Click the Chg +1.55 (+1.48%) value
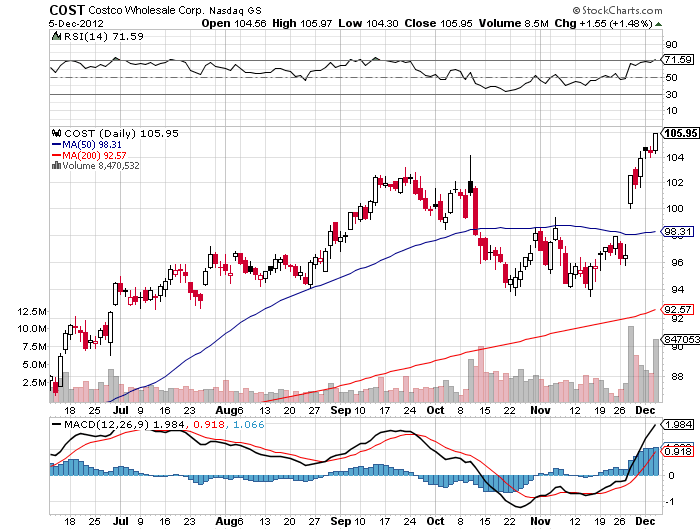Screen dimensions: 700x530 (x=604, y=24)
